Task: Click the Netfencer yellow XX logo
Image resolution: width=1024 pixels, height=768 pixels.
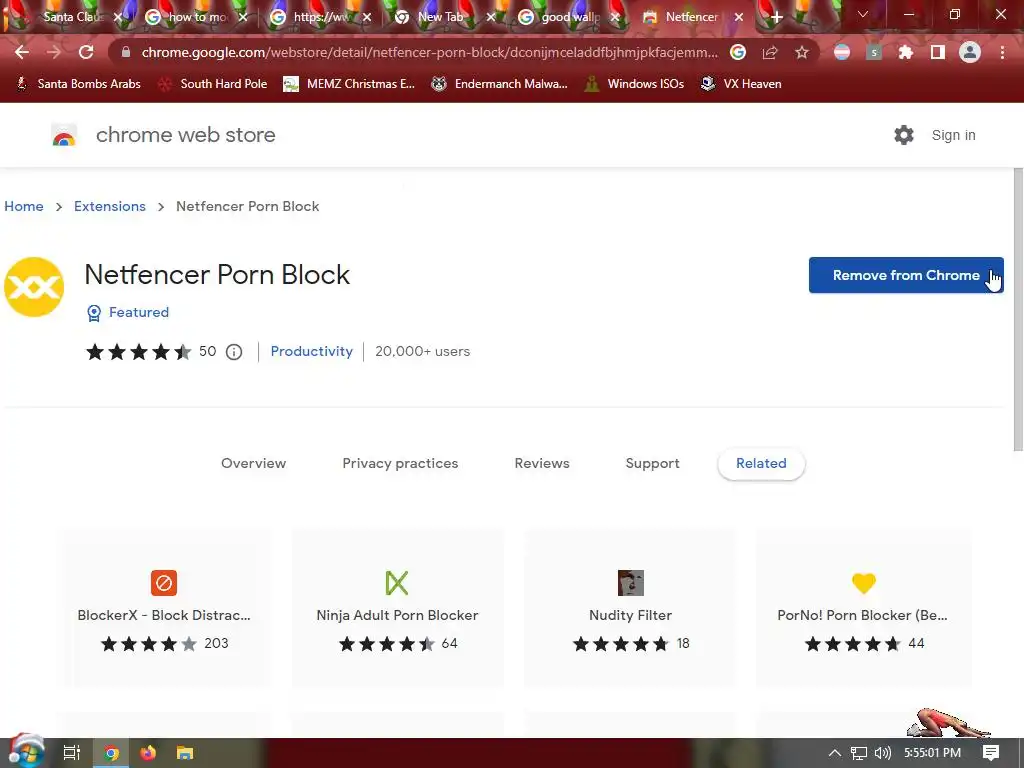Action: pyautogui.click(x=34, y=287)
